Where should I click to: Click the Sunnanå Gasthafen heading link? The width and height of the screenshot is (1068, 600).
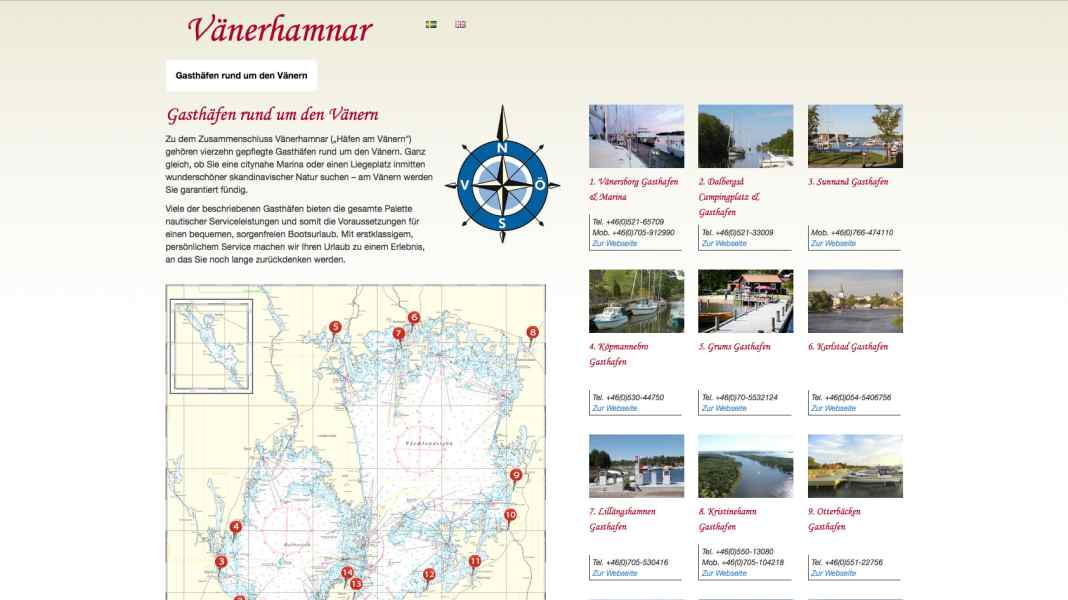tap(848, 182)
